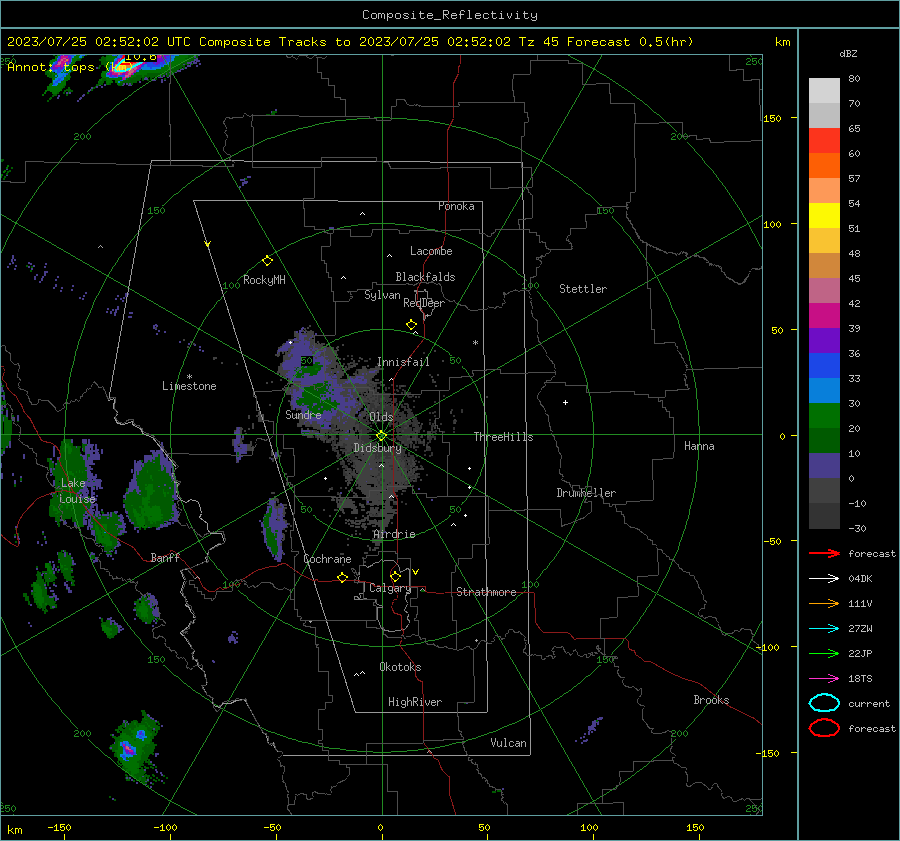900x841 pixels.
Task: Click the large green echo east of Lake Louise
Action: pos(152,490)
